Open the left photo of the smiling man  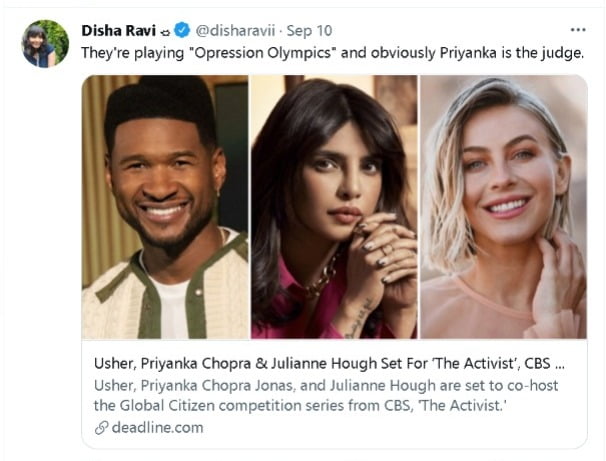coord(165,207)
